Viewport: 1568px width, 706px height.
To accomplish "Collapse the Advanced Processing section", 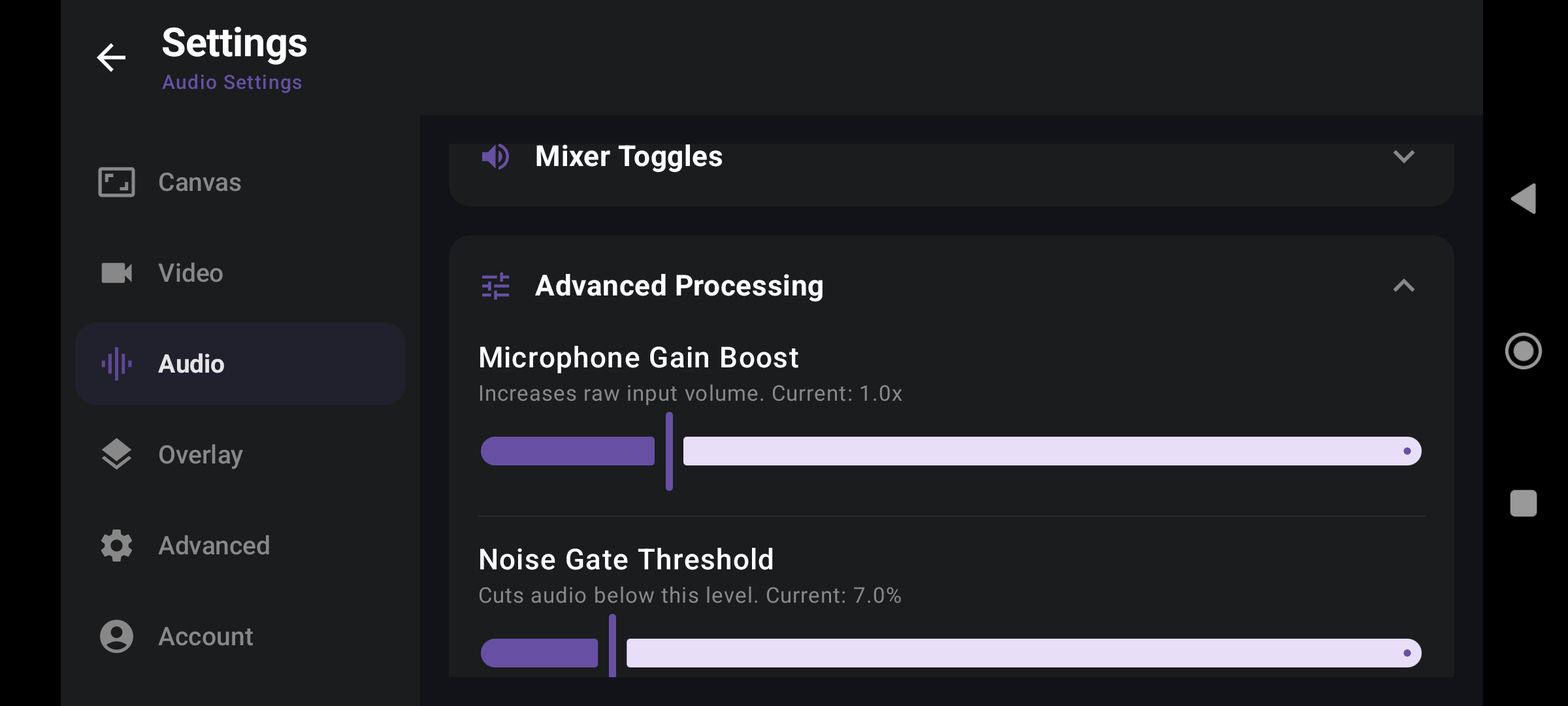I will click(1403, 286).
